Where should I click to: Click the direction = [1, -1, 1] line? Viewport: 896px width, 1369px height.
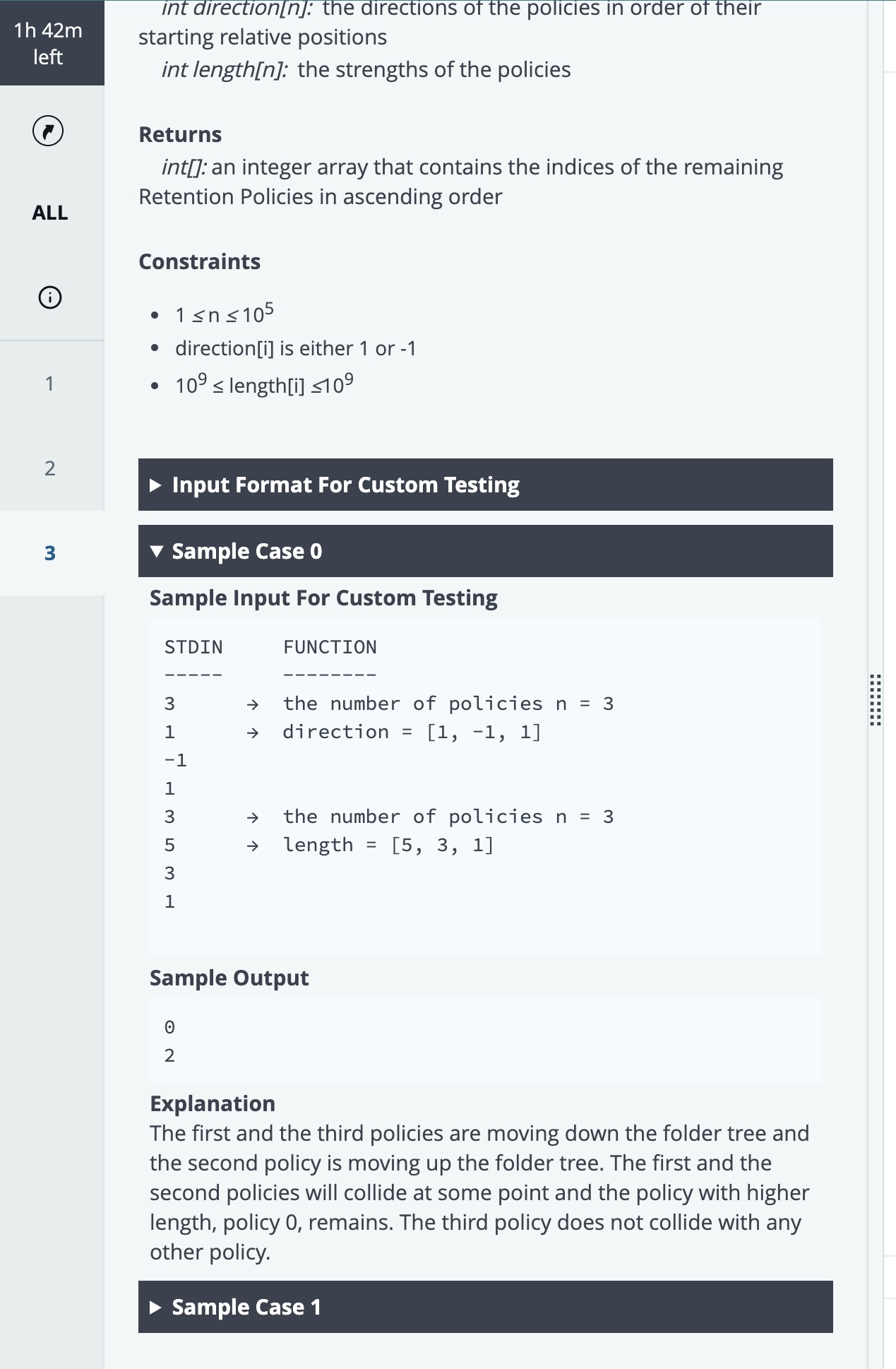click(x=412, y=732)
